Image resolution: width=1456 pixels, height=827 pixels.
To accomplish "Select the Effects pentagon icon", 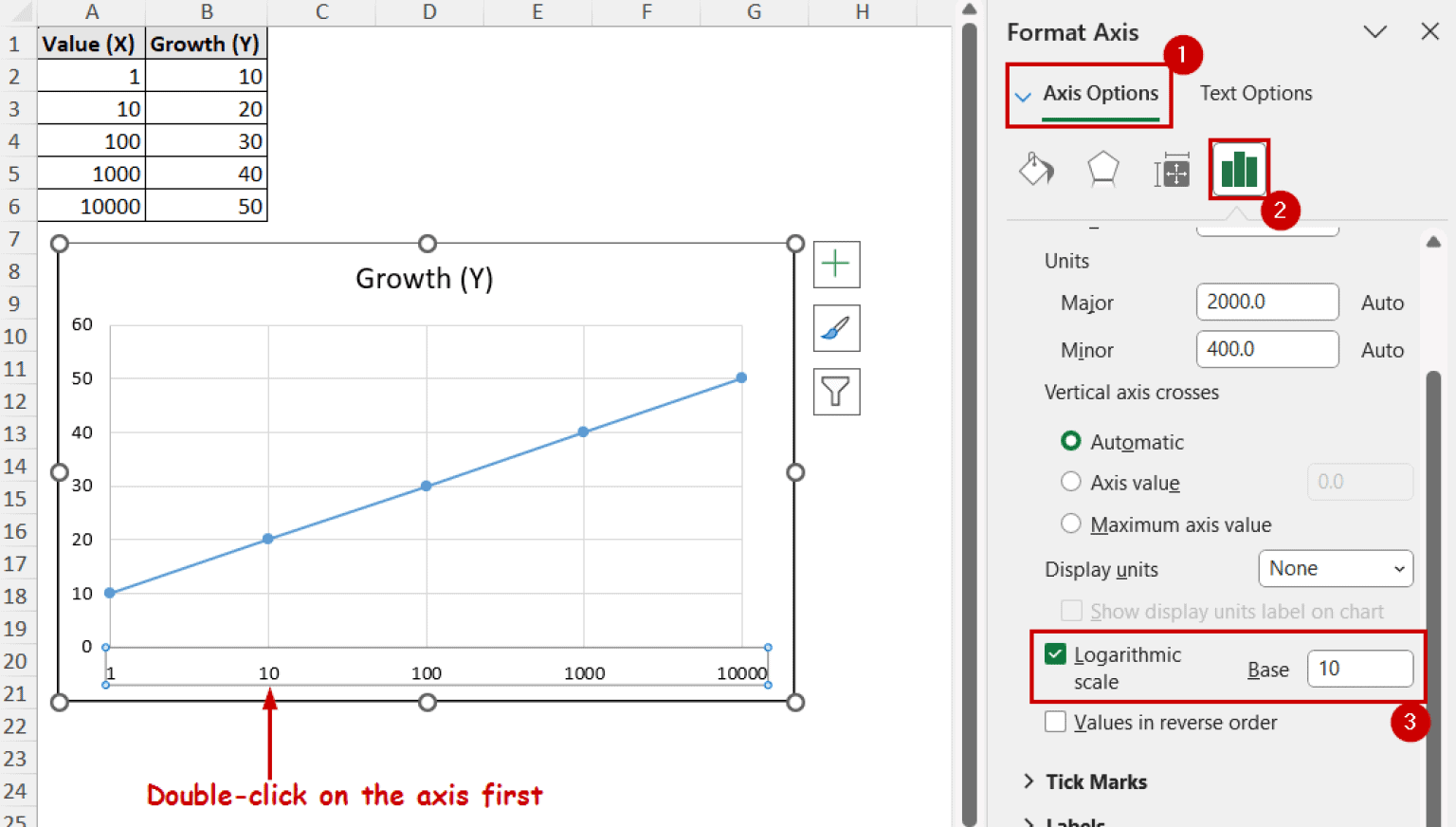I will coord(1102,169).
